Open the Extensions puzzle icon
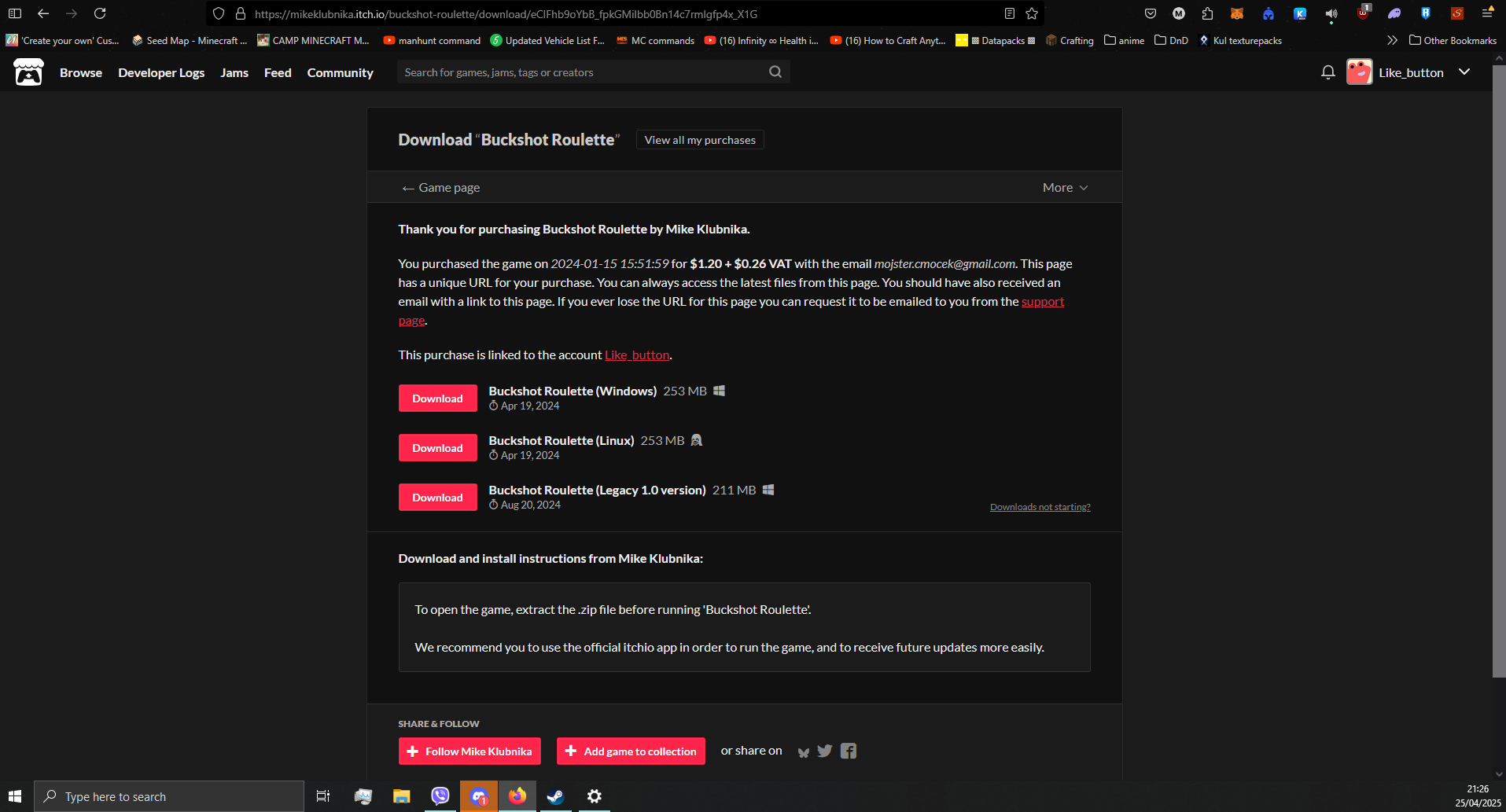 1208,13
